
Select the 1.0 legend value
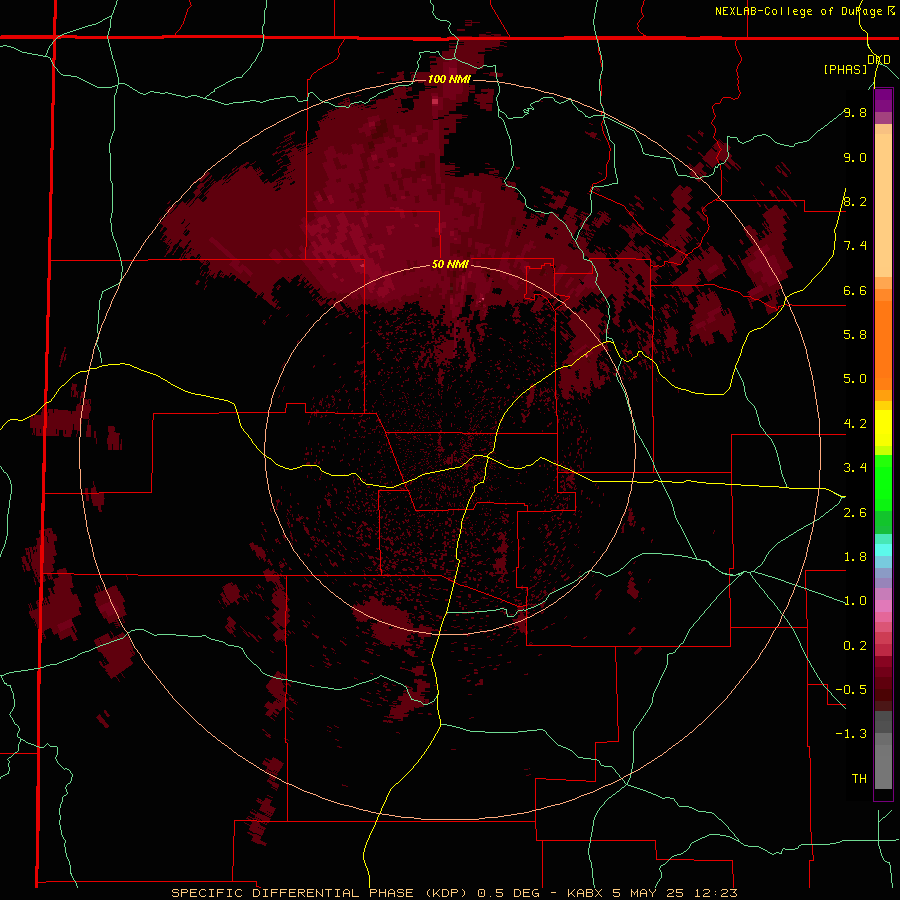(x=855, y=601)
